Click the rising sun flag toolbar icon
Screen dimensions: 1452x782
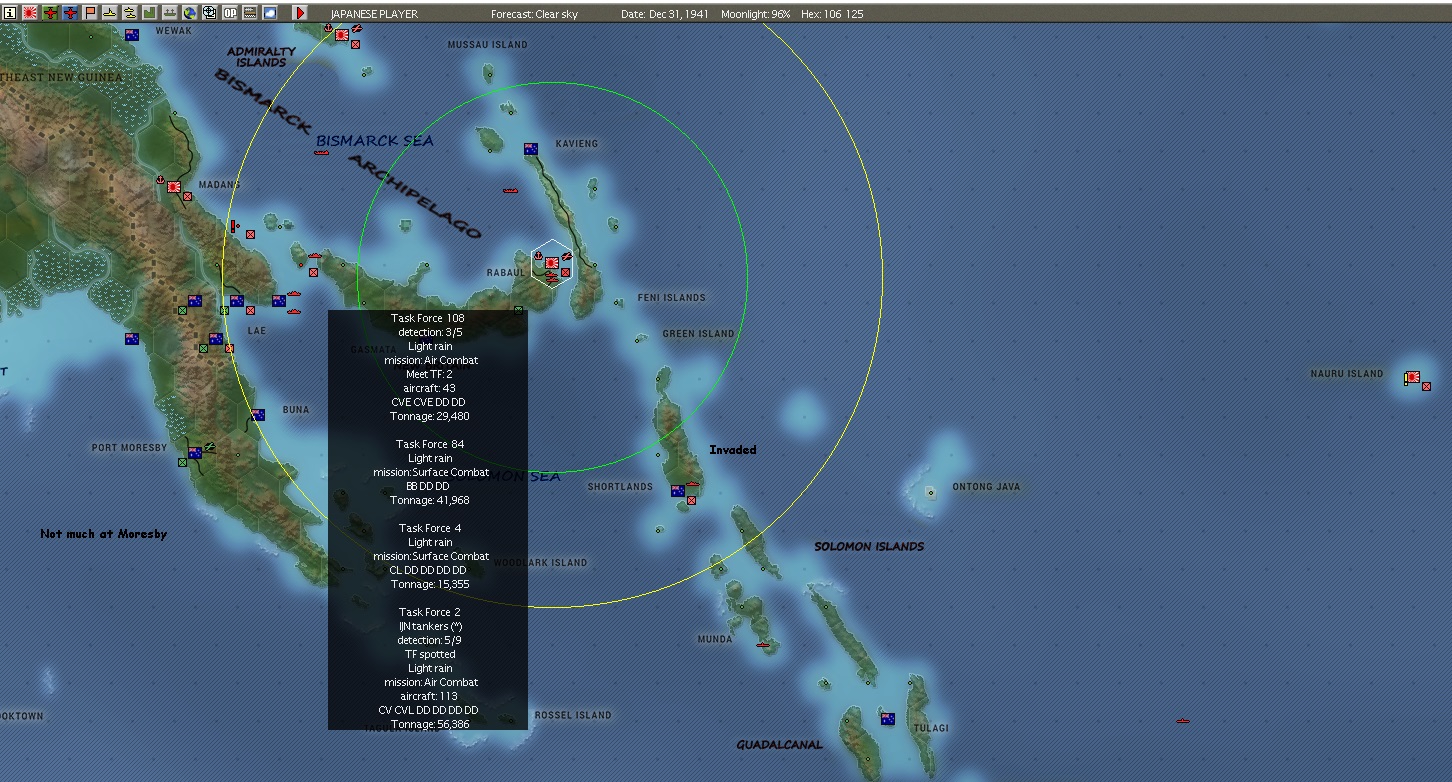click(29, 13)
